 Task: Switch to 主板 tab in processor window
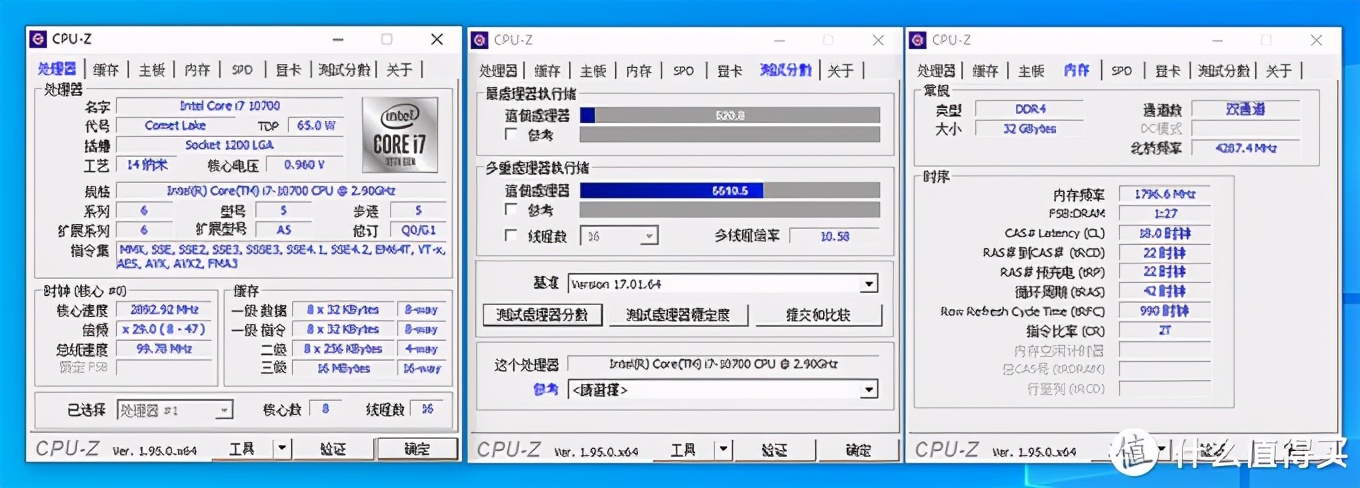(152, 69)
